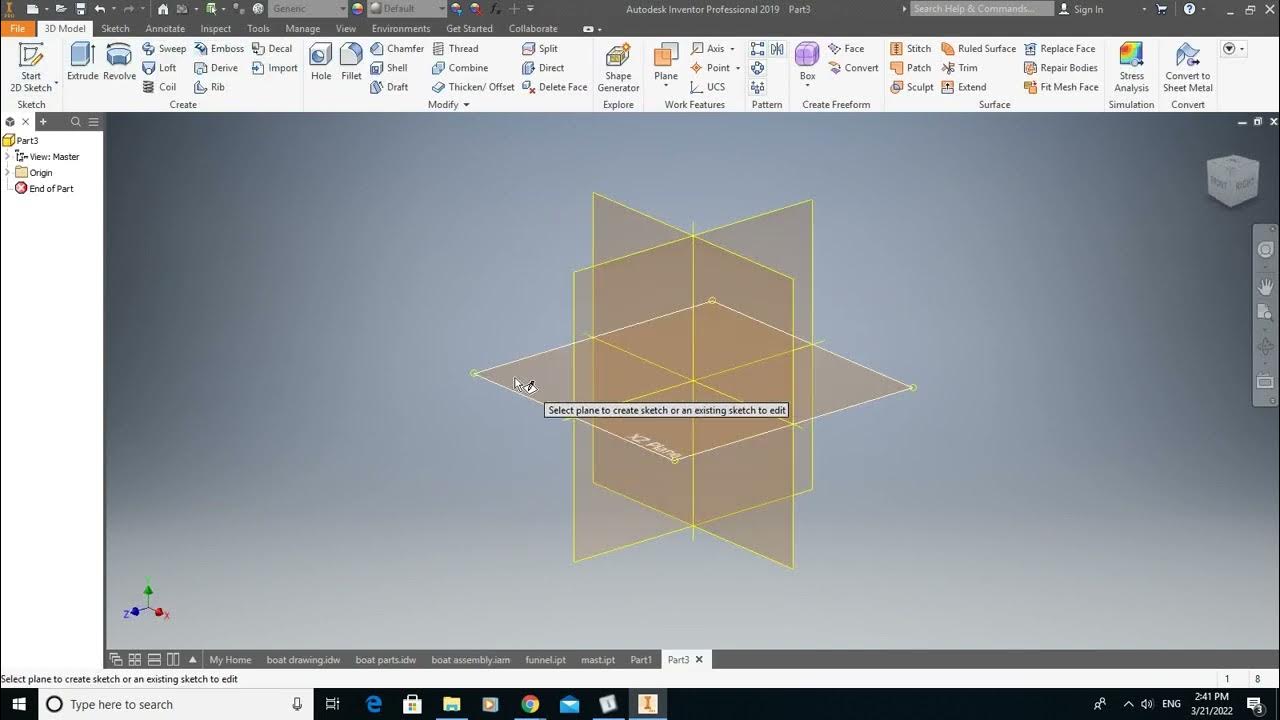1280x720 pixels.
Task: Select the Emboss tool
Action: click(x=219, y=48)
